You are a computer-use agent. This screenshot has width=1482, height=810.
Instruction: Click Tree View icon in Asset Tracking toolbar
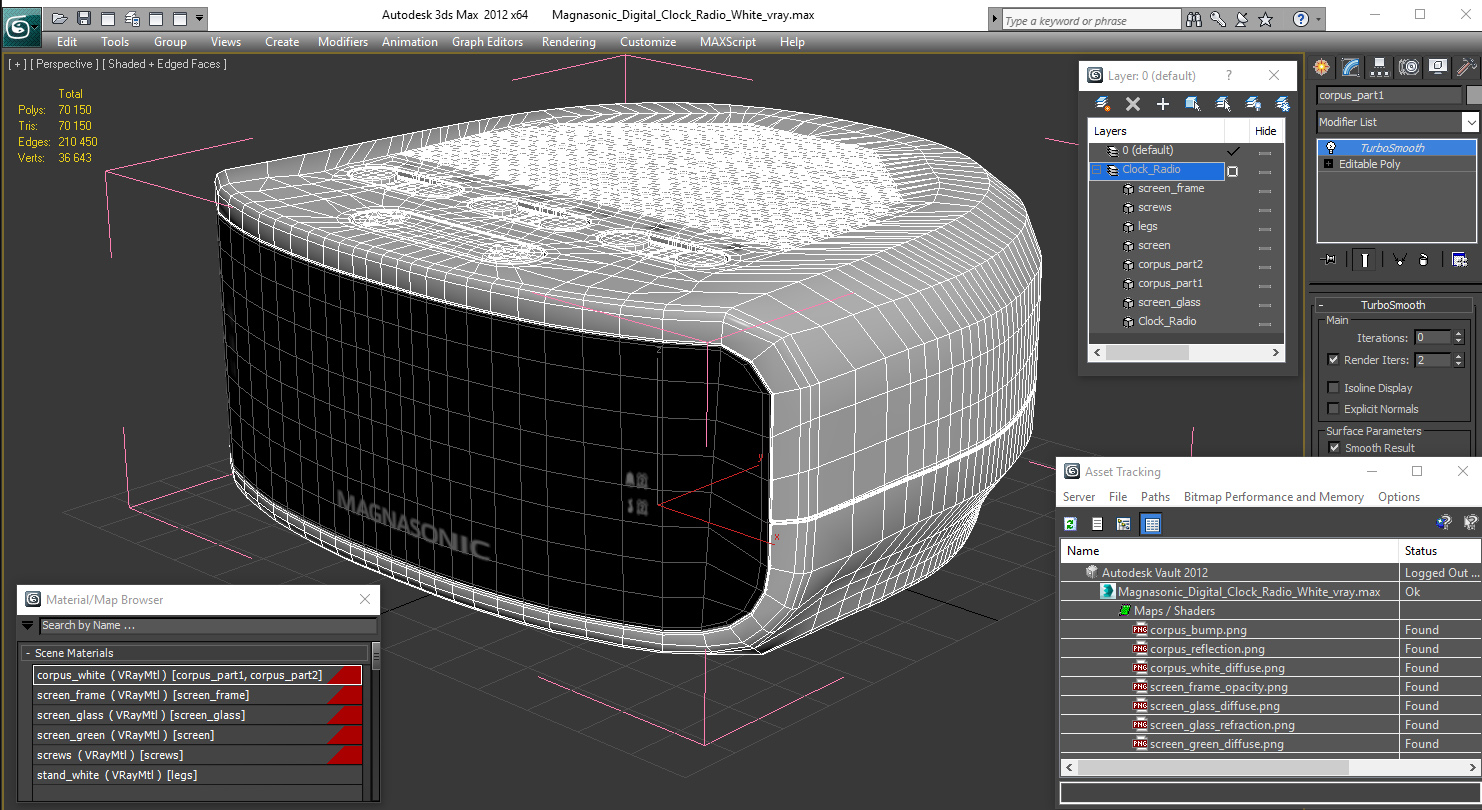(1123, 524)
